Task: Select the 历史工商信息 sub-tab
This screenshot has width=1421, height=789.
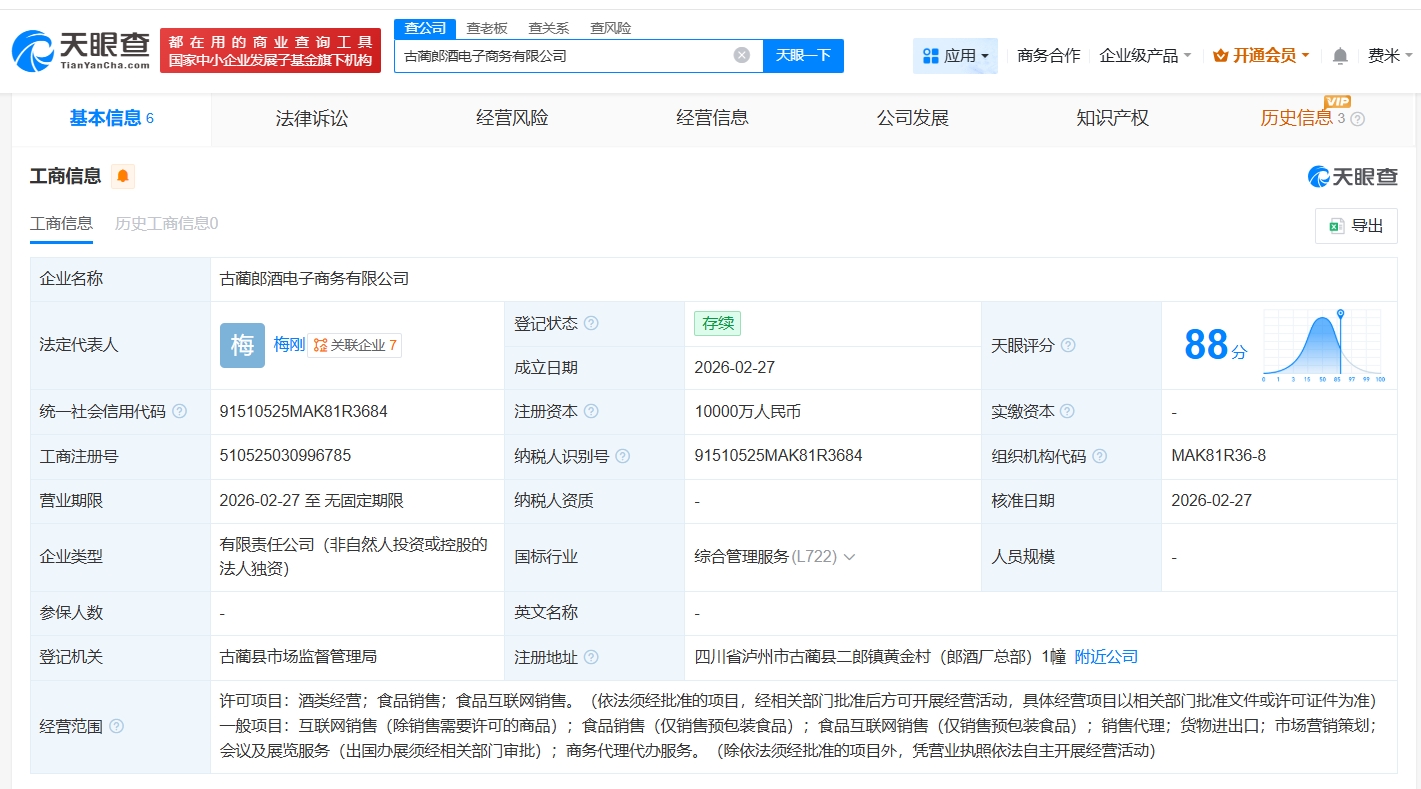Action: pyautogui.click(x=166, y=224)
